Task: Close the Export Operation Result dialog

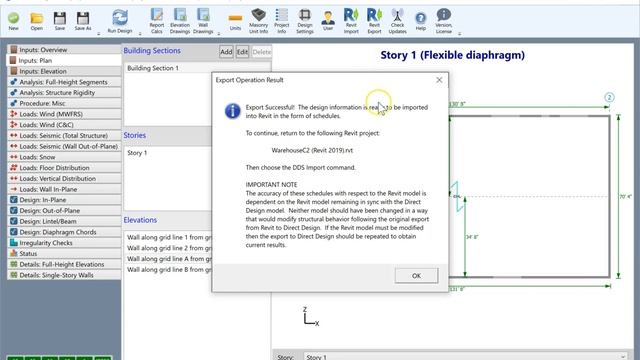Action: [439, 80]
